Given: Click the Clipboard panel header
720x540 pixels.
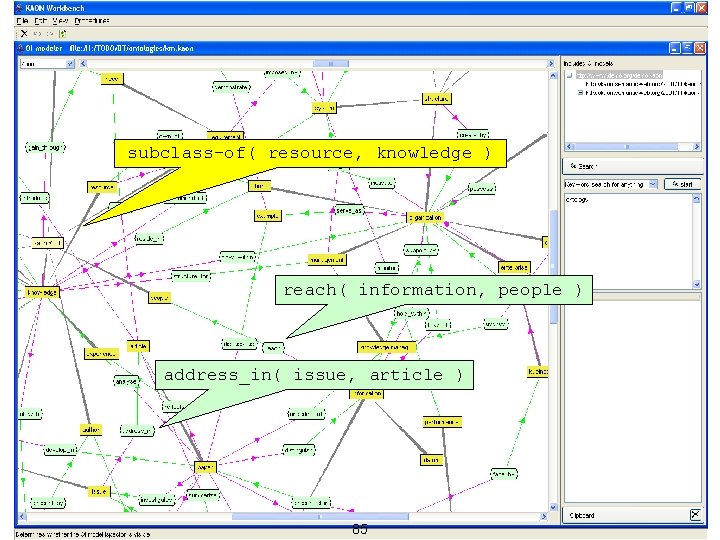Looking at the screenshot, I should point(633,515).
